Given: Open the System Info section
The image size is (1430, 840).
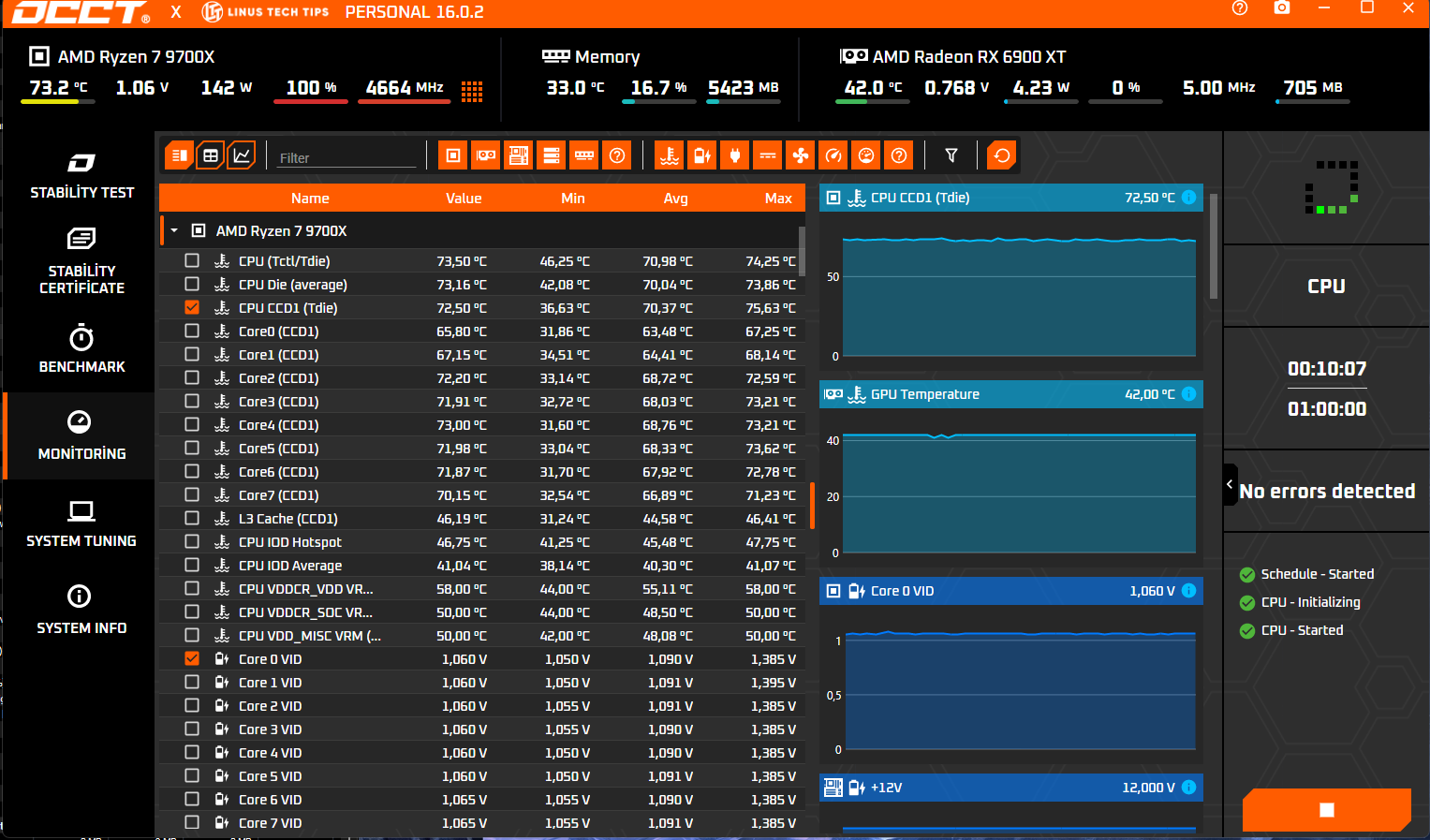Looking at the screenshot, I should click(x=81, y=611).
